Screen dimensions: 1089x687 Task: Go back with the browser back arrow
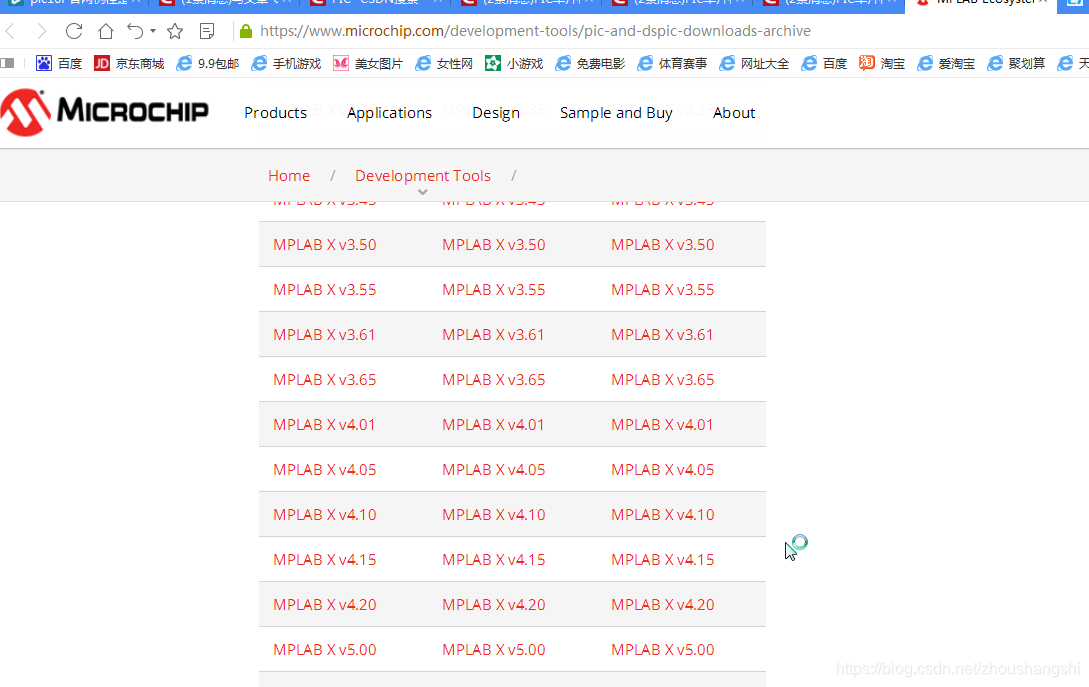tap(10, 31)
